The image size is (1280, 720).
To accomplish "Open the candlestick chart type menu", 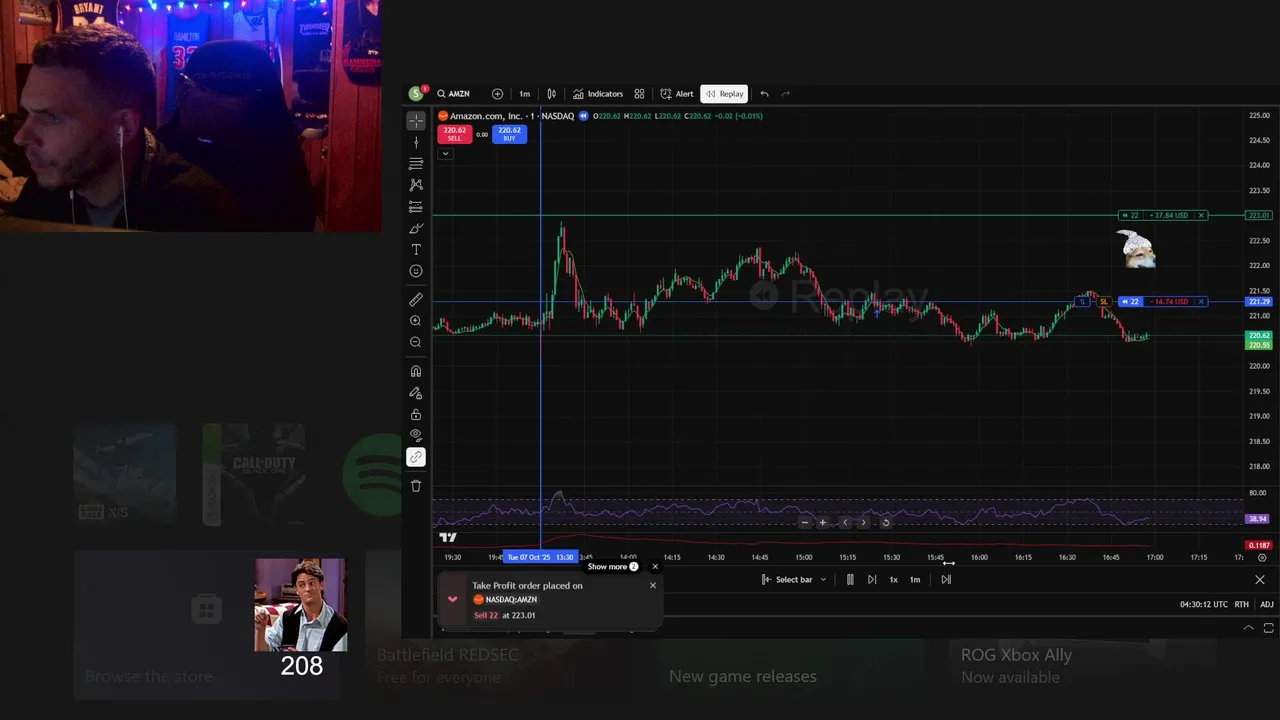I will [x=551, y=94].
